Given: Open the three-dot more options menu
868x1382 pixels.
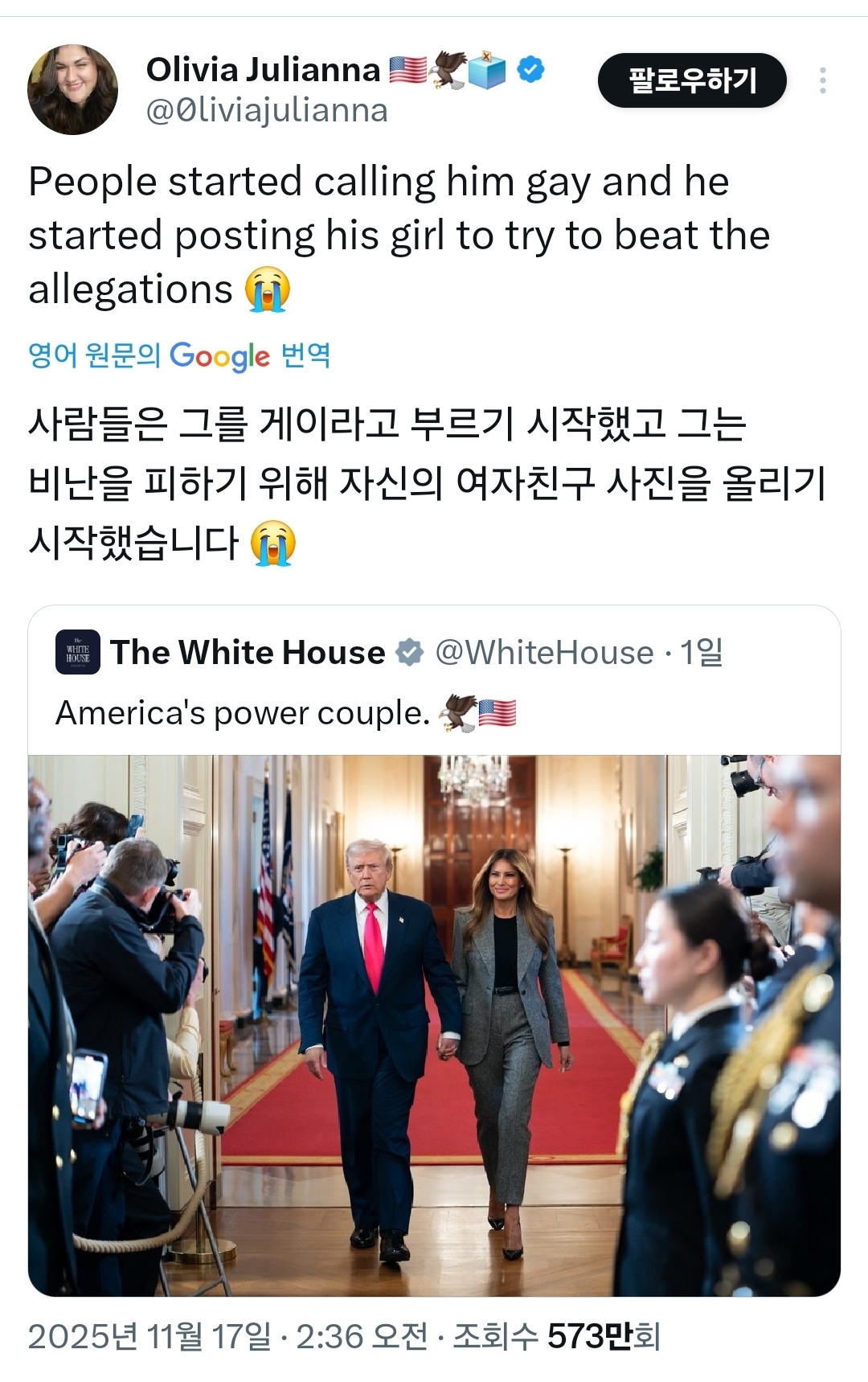Looking at the screenshot, I should point(822,80).
